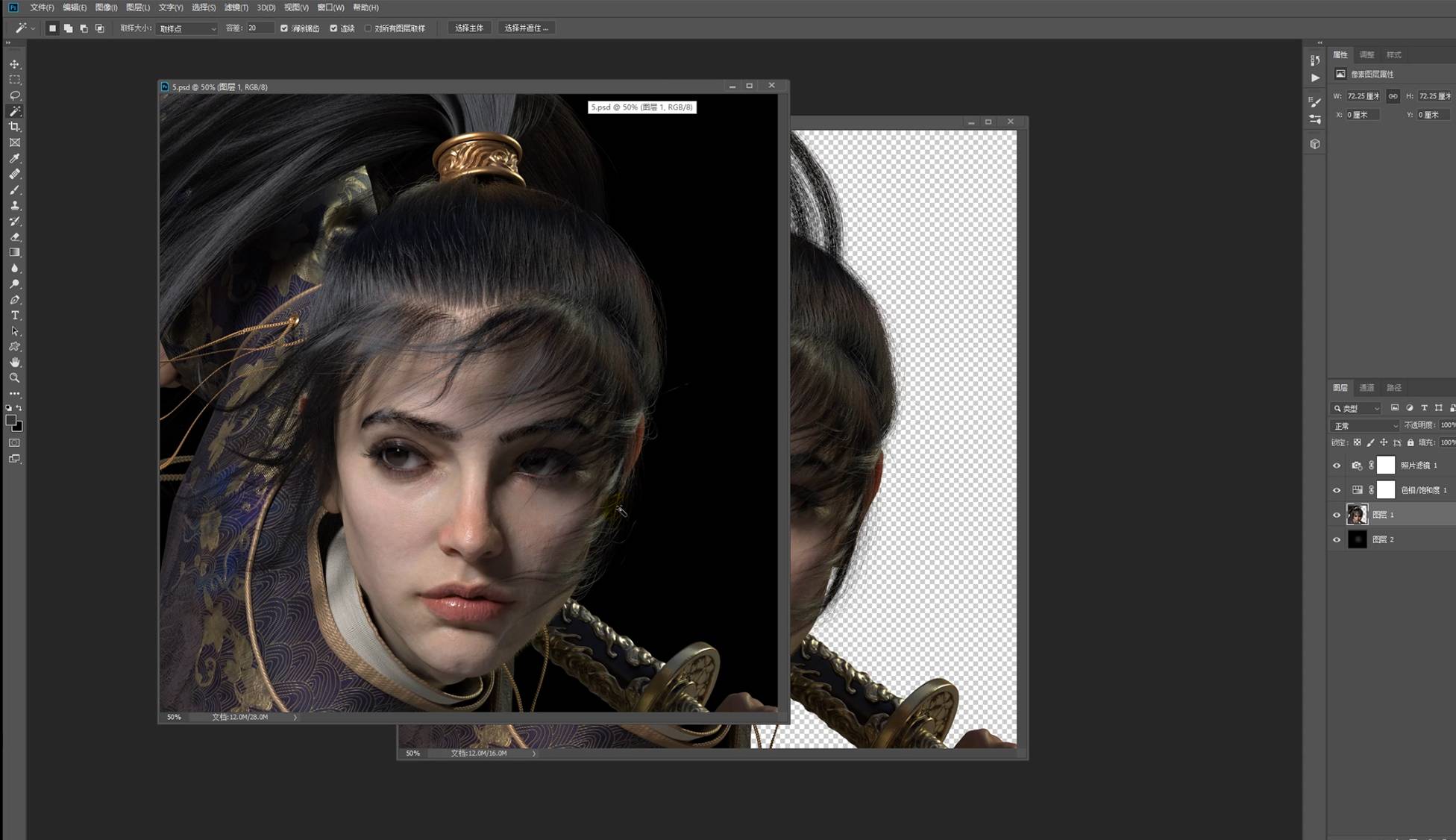Select the Crop tool
The height and width of the screenshot is (840, 1456).
[14, 127]
